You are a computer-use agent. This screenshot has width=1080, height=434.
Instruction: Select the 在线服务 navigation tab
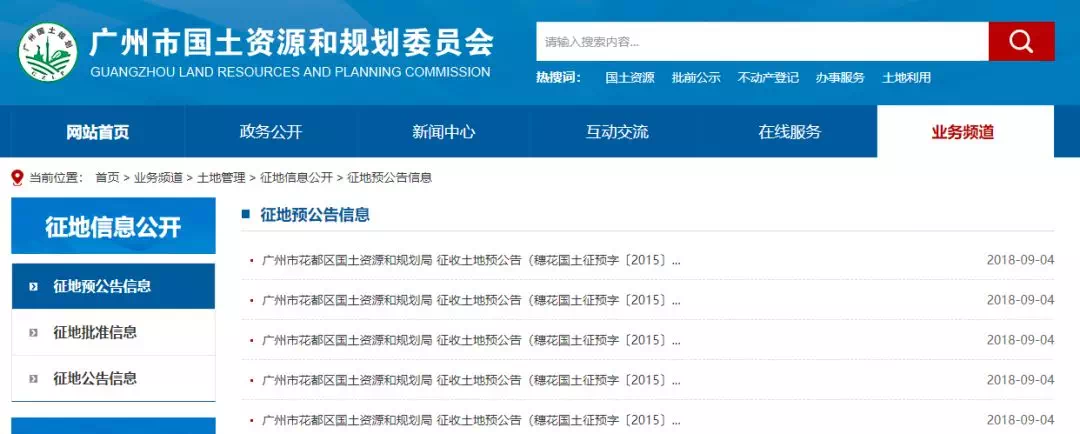pos(789,132)
